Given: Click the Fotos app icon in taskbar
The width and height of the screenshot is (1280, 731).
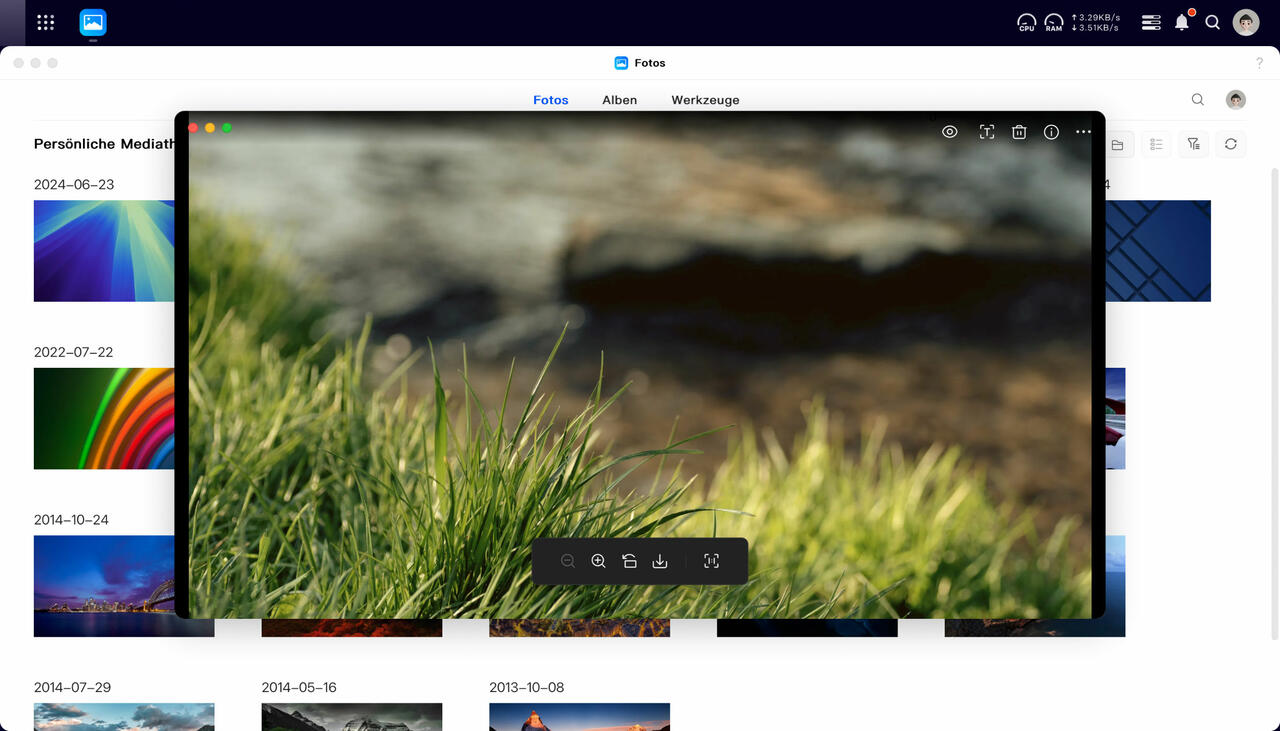Looking at the screenshot, I should tap(93, 22).
